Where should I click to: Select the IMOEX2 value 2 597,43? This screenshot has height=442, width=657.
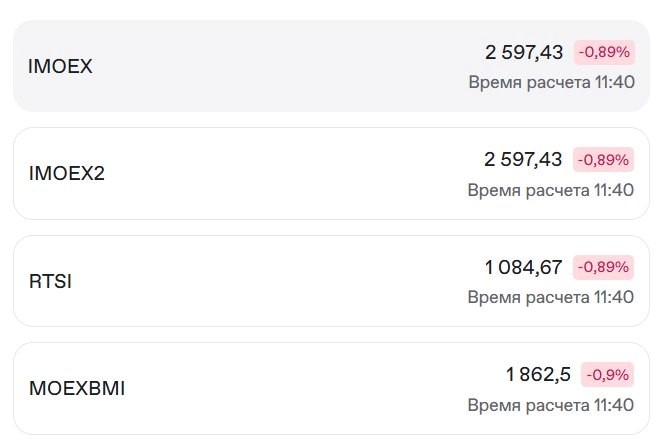coord(523,160)
